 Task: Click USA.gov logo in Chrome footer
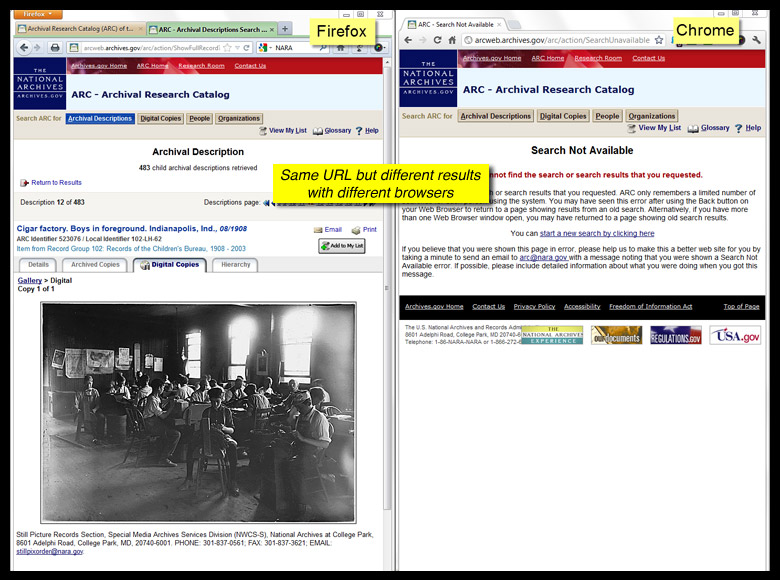coord(735,335)
